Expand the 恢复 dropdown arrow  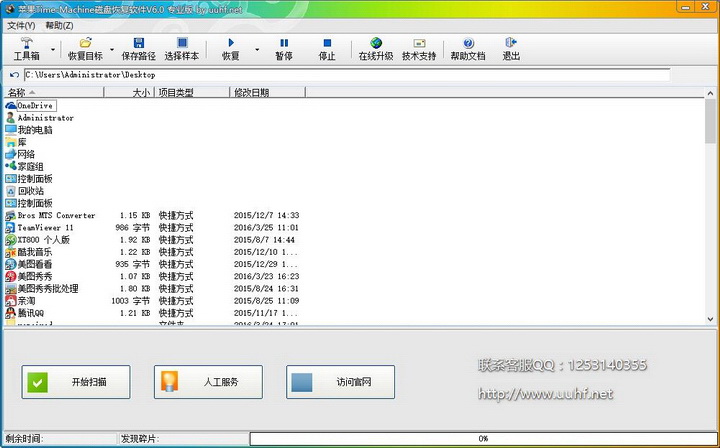[257, 49]
